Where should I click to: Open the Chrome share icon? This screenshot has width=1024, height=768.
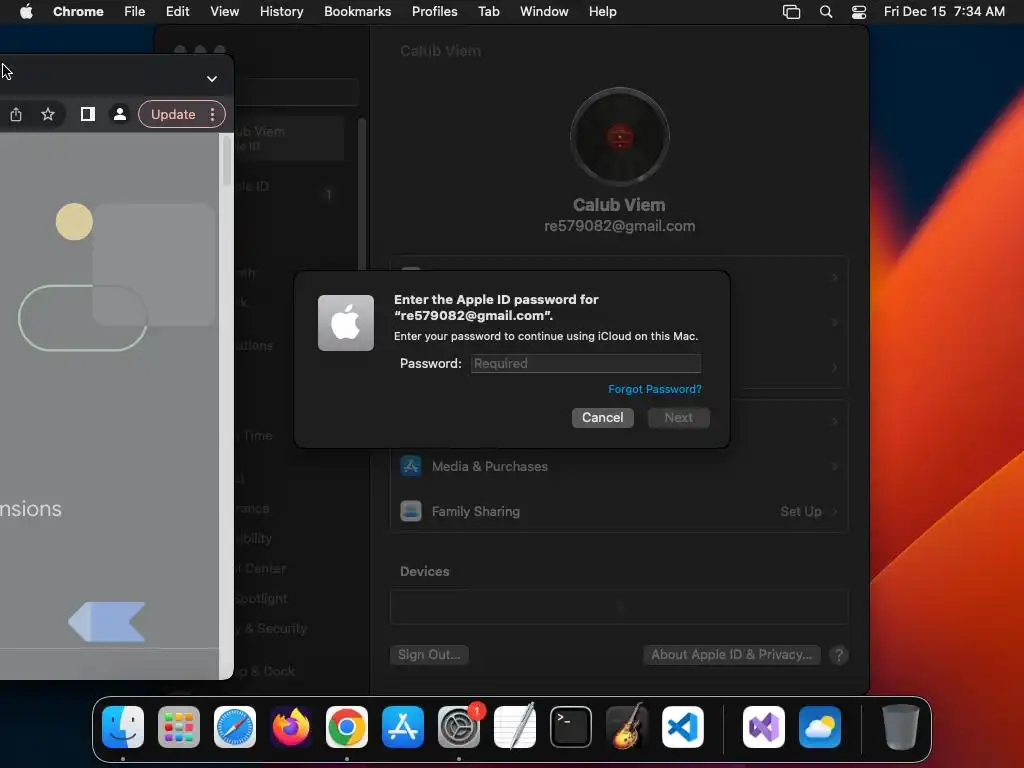pos(16,114)
